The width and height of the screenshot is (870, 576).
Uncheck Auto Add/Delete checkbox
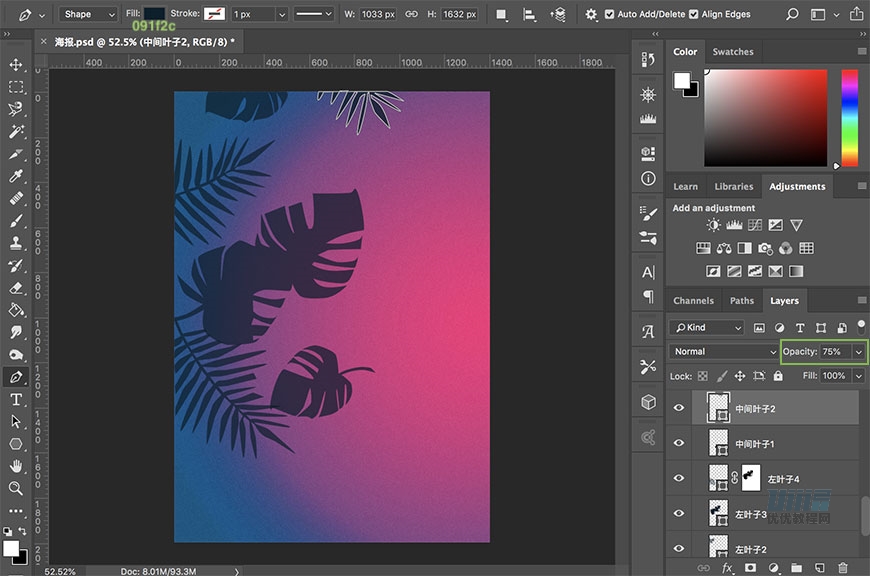[x=610, y=15]
